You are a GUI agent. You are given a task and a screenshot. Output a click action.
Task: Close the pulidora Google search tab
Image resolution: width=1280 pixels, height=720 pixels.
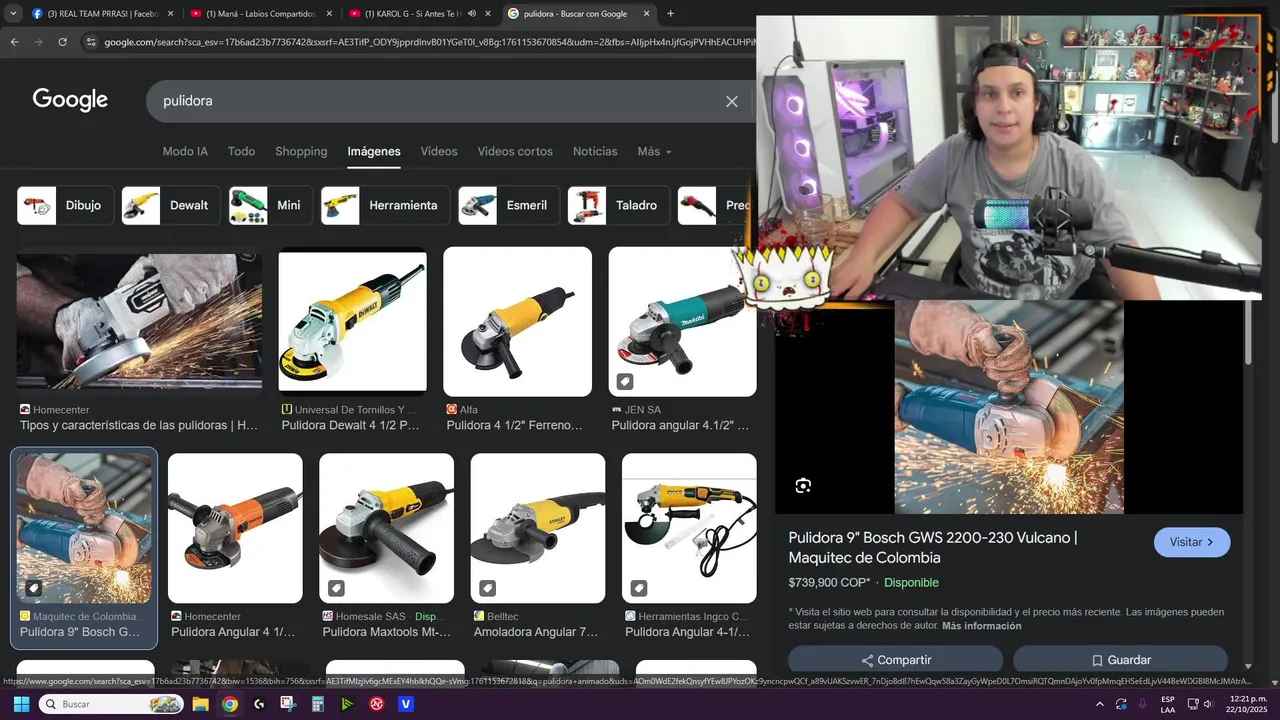tap(646, 14)
